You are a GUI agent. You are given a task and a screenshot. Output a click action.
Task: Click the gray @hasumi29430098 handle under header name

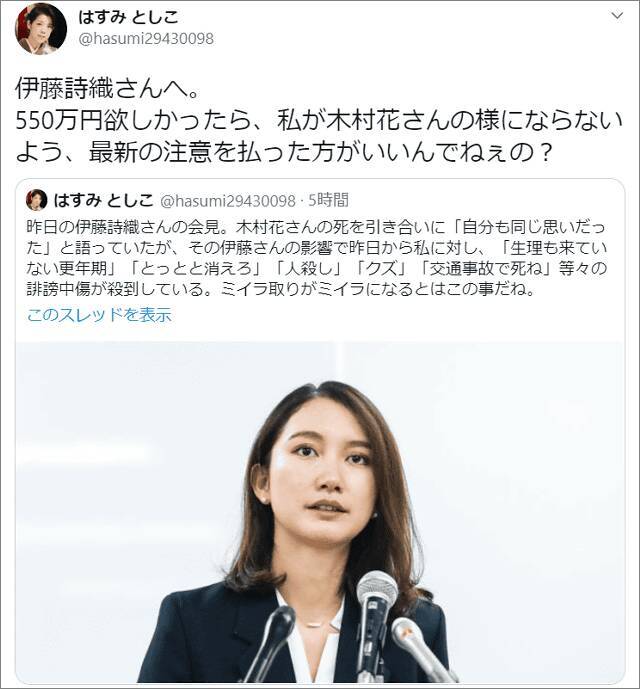(146, 39)
